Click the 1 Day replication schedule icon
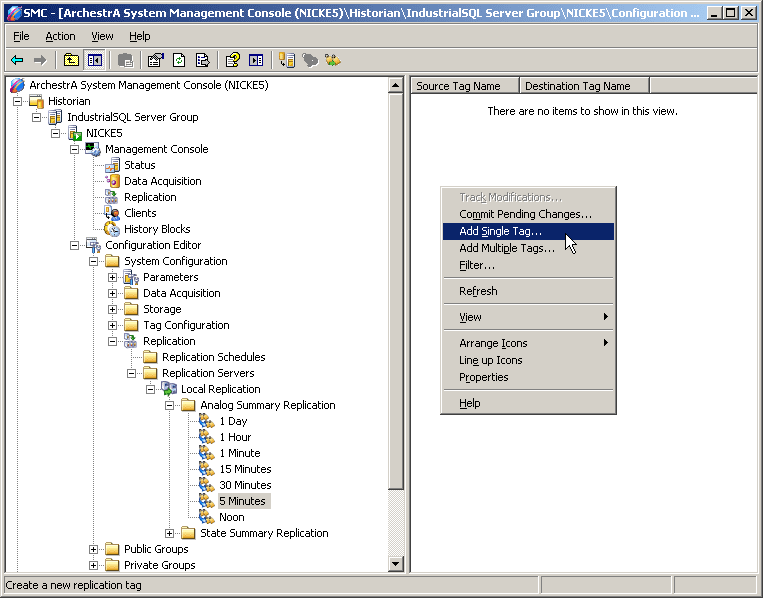Image resolution: width=763 pixels, height=598 pixels. (x=207, y=421)
